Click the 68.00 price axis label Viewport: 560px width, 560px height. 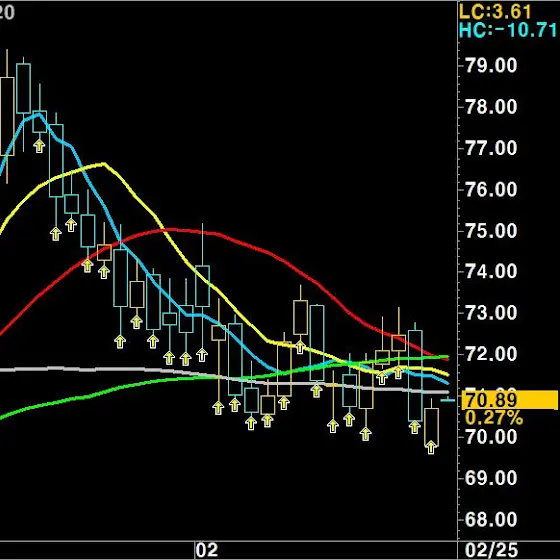click(x=491, y=519)
